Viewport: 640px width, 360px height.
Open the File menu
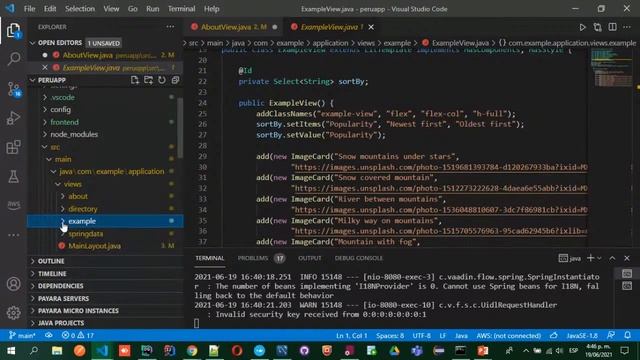point(29,9)
